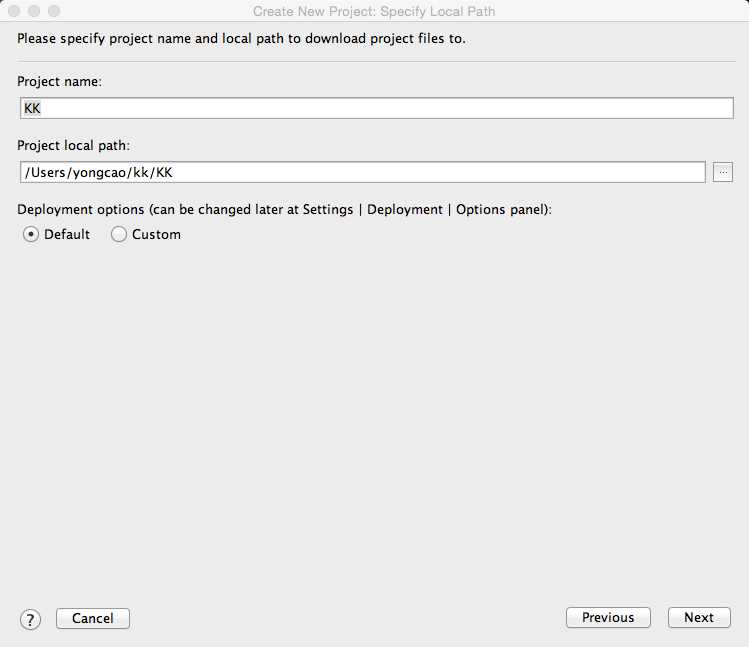749x647 pixels.
Task: Click the Deployment options description label
Action: 284,209
